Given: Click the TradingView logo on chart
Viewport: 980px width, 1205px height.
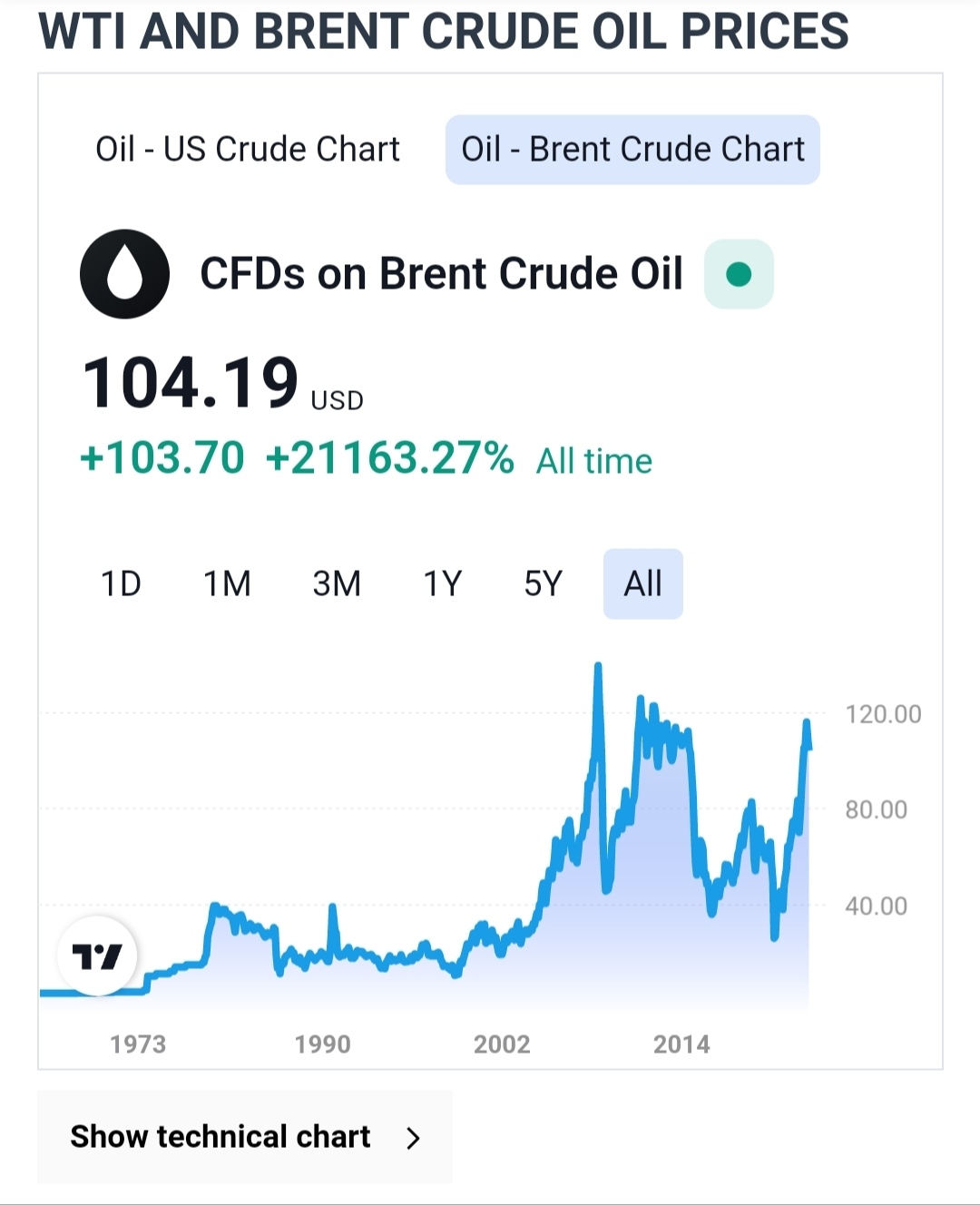Looking at the screenshot, I should pos(96,956).
